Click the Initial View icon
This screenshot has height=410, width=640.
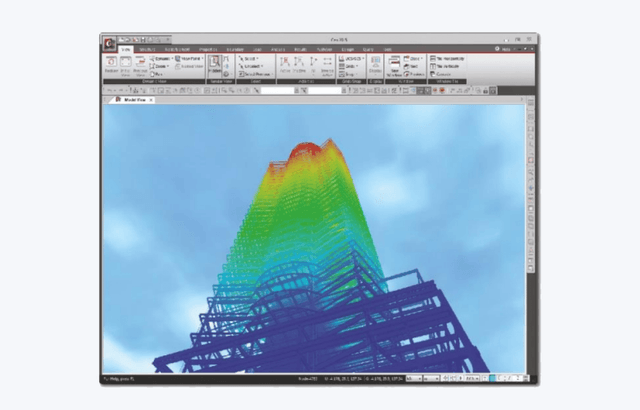point(124,64)
